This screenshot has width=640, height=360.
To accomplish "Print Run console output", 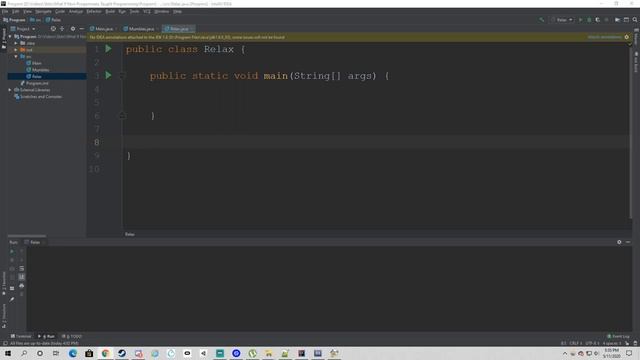I will pyautogui.click(x=22, y=286).
